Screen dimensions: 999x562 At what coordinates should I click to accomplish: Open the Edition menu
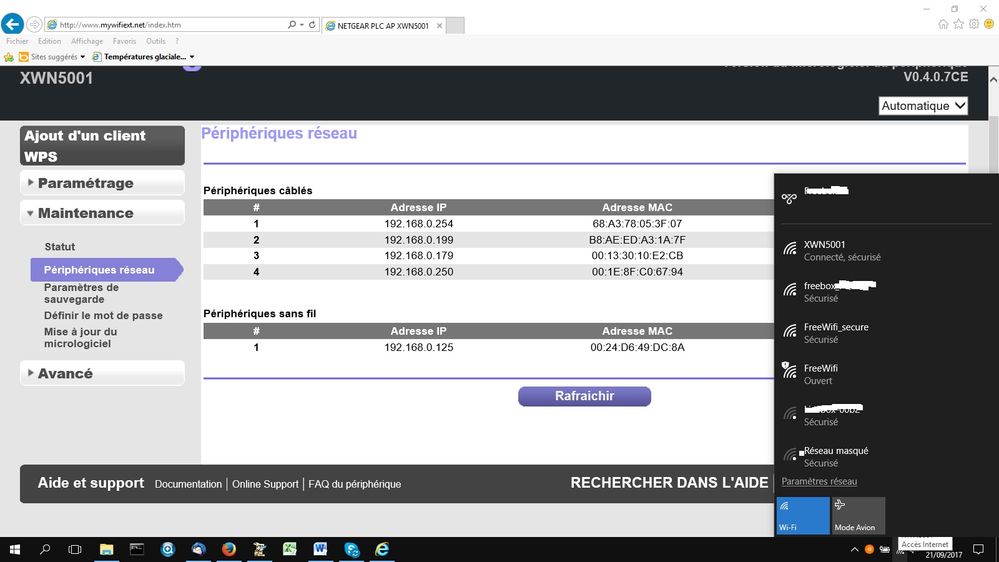click(49, 41)
